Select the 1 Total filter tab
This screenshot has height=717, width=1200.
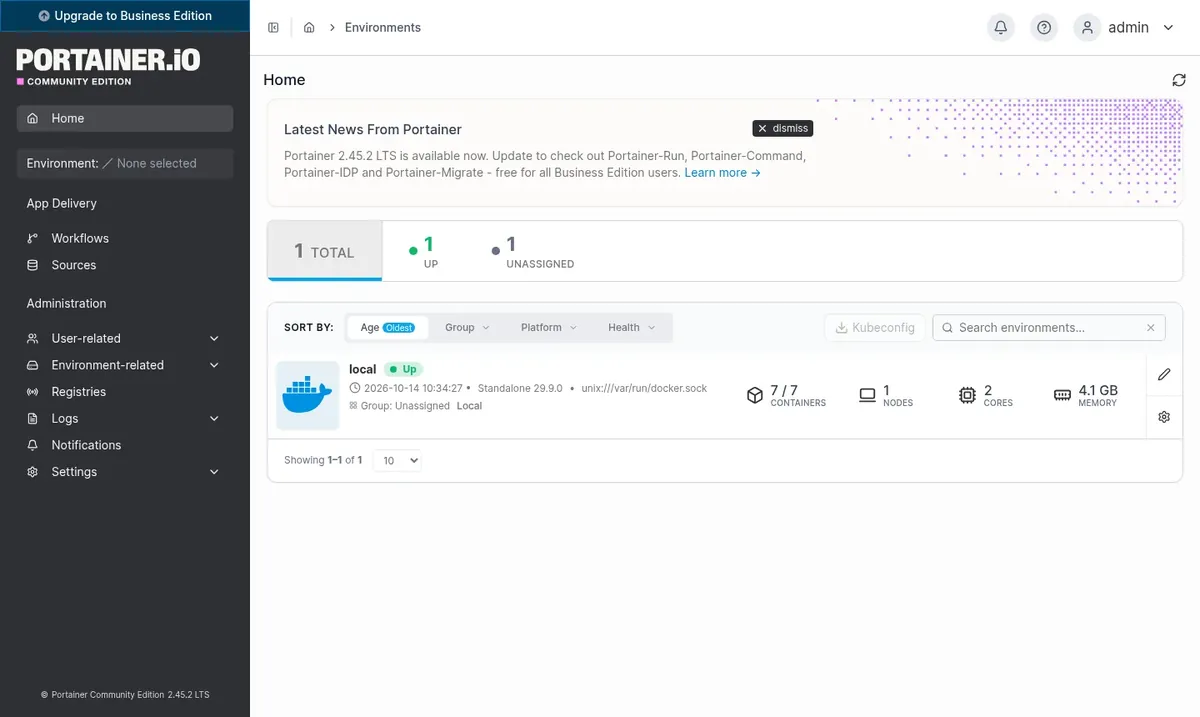pos(325,251)
